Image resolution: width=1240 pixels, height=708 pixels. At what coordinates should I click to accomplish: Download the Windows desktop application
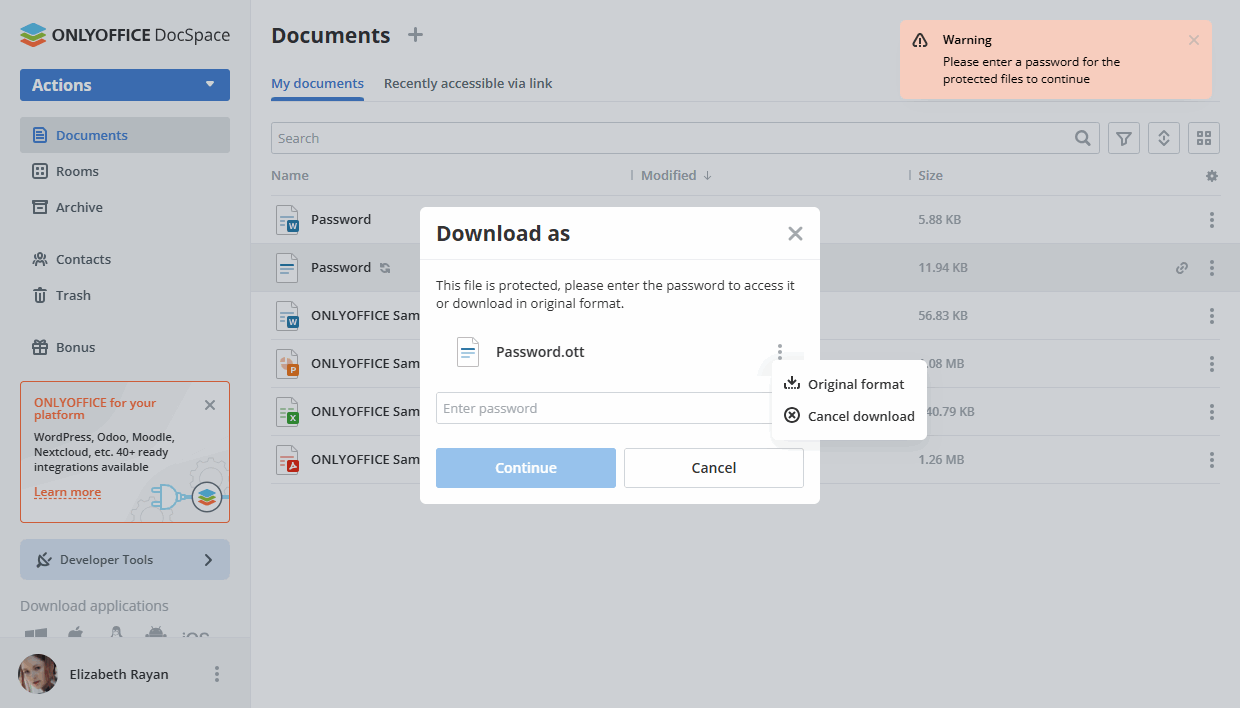point(36,634)
